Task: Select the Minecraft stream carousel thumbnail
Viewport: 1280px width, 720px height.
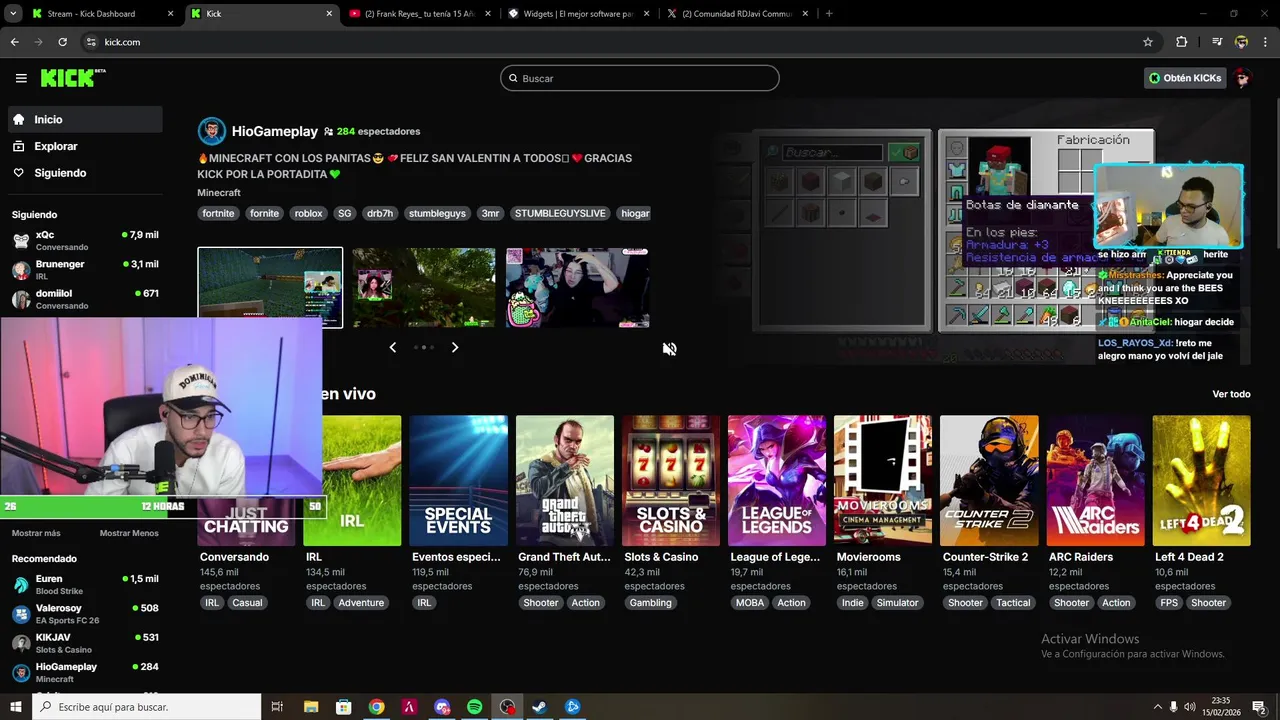Action: 270,288
